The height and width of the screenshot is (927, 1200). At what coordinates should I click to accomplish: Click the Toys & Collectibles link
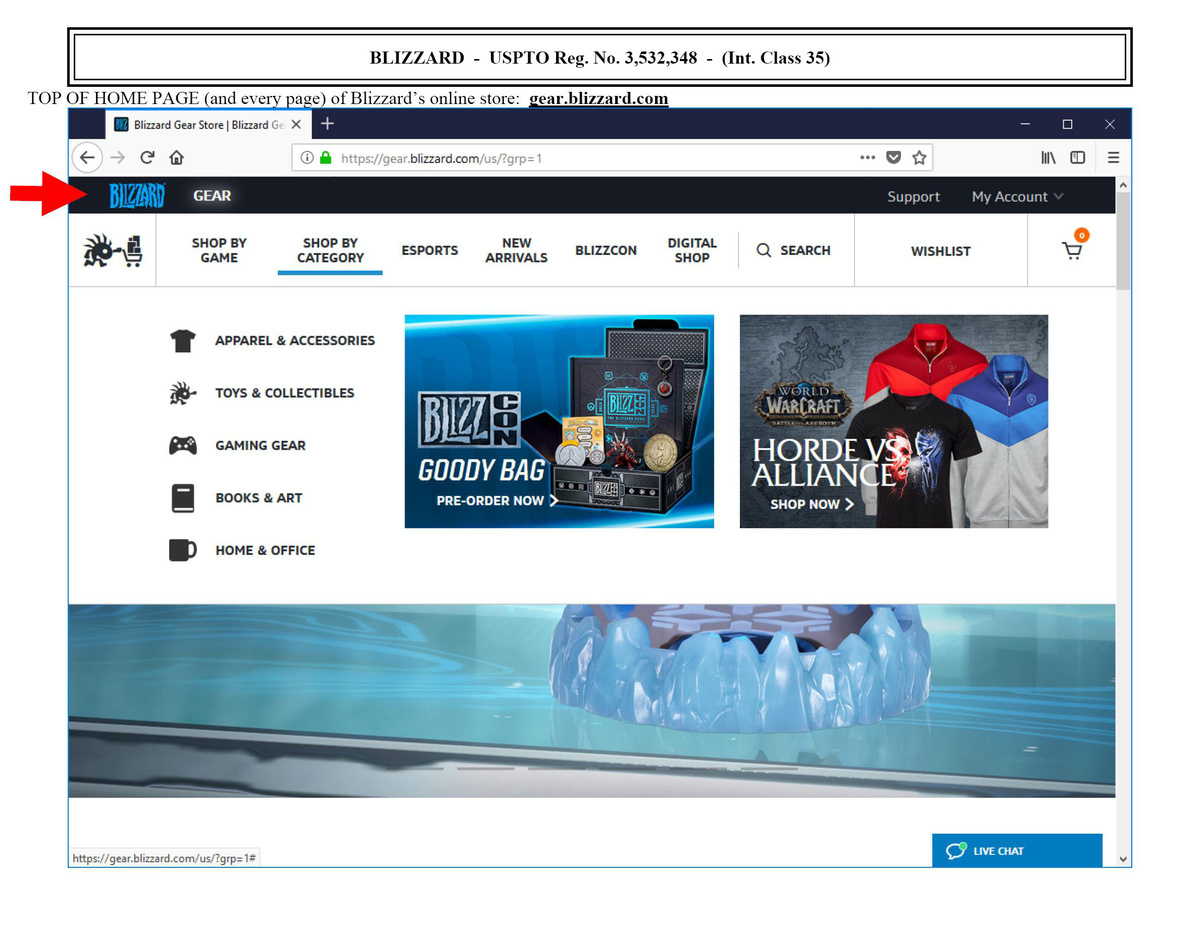pos(284,393)
